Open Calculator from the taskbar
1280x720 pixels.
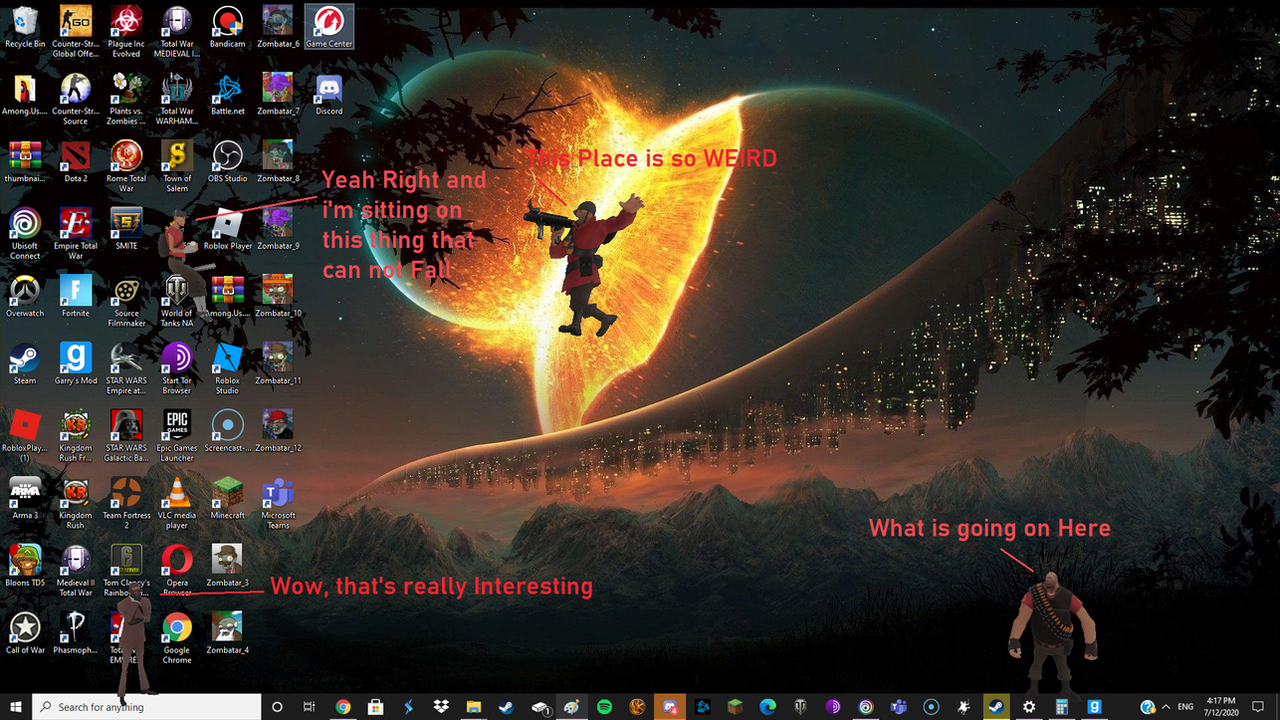pos(1062,707)
